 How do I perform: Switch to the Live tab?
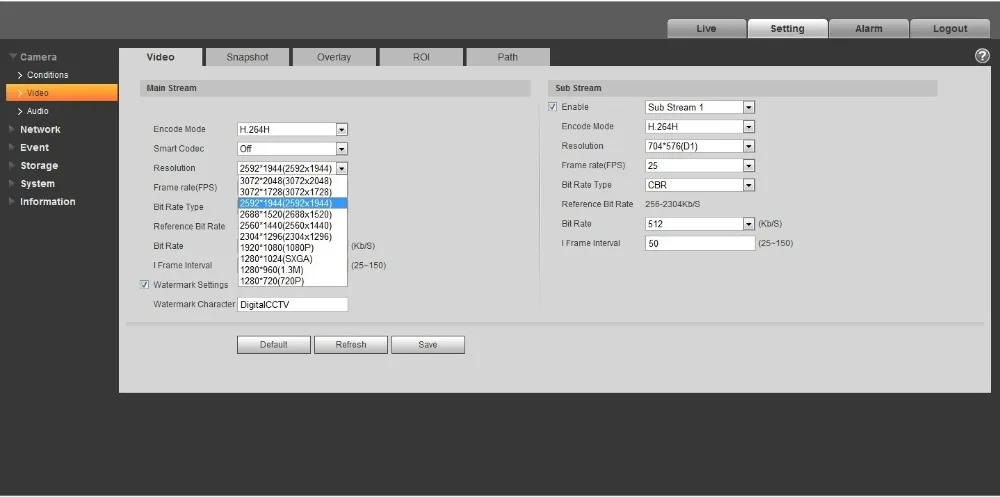coord(706,29)
